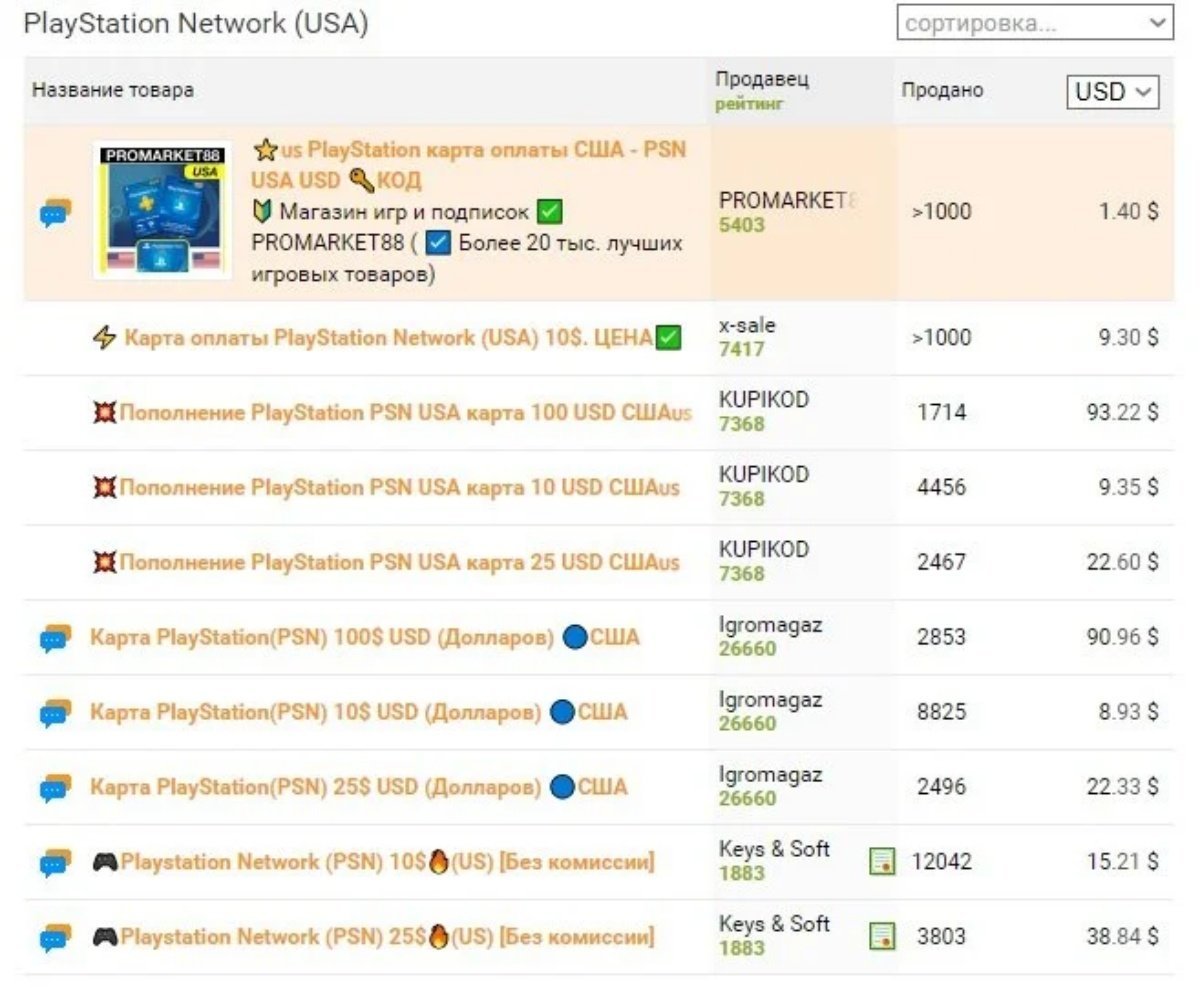Screen dimensions: 1200x988
Task: Click lightning icon of x-sale listing
Action: [x=104, y=338]
